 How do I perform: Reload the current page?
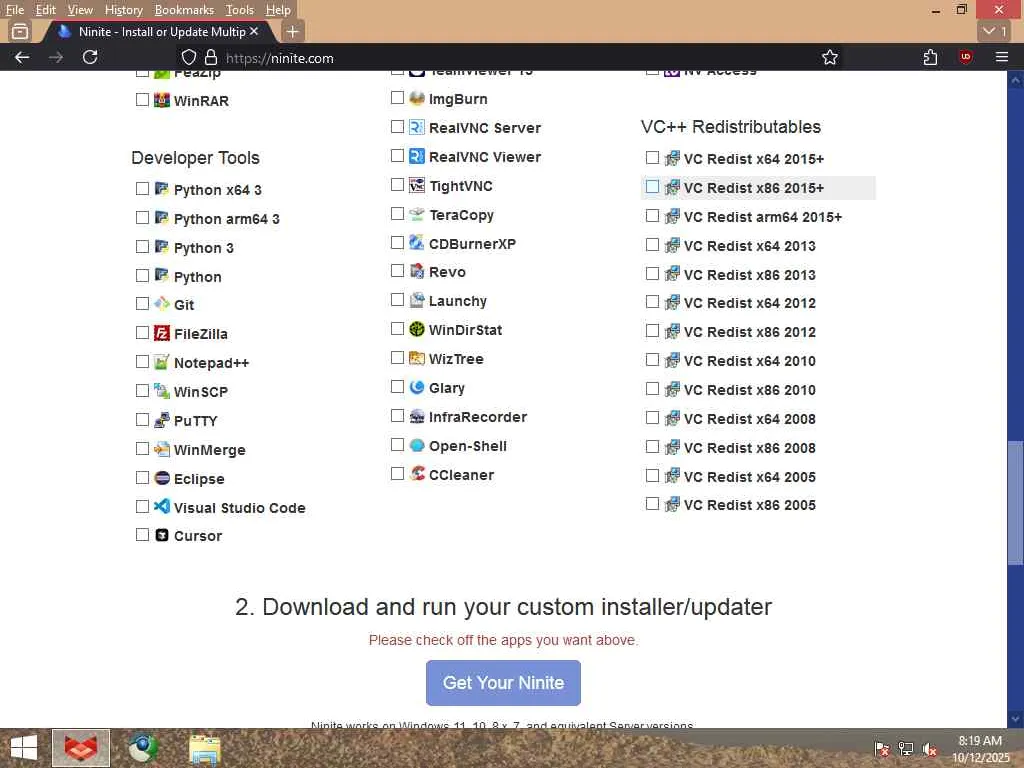tap(90, 57)
